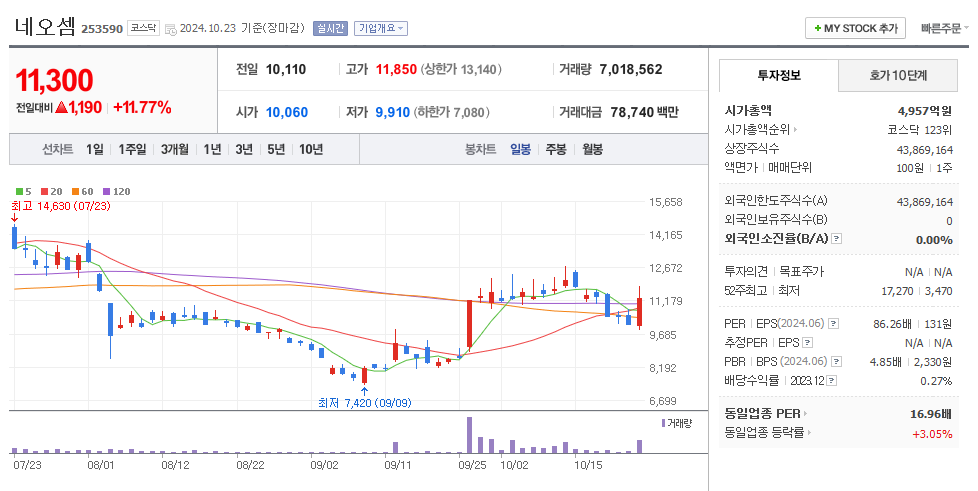978x491 pixels.
Task: Click the 거래대금 value 78,740 백만
Action: pyautogui.click(x=644, y=112)
